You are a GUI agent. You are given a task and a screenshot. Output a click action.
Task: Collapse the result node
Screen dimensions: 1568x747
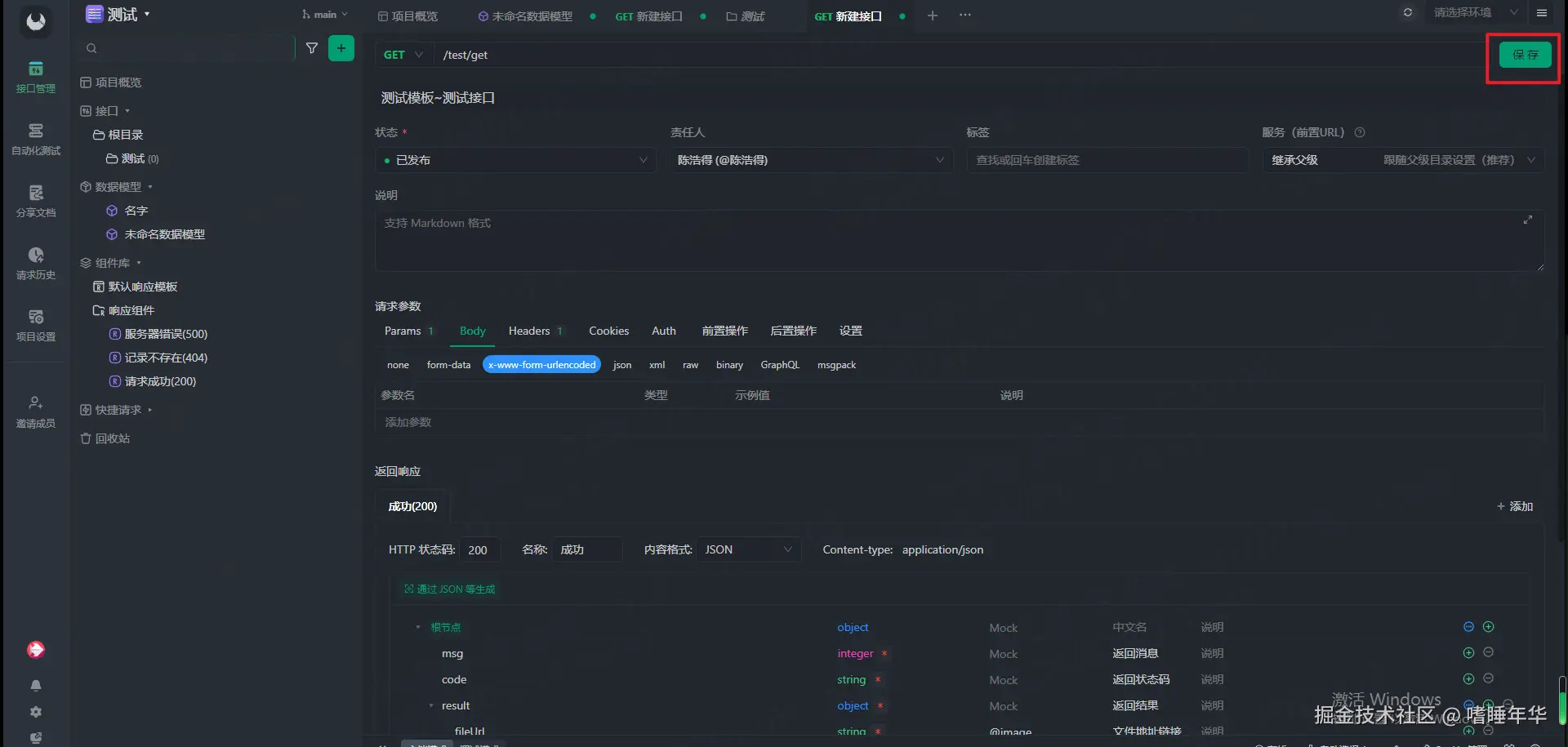coord(431,705)
